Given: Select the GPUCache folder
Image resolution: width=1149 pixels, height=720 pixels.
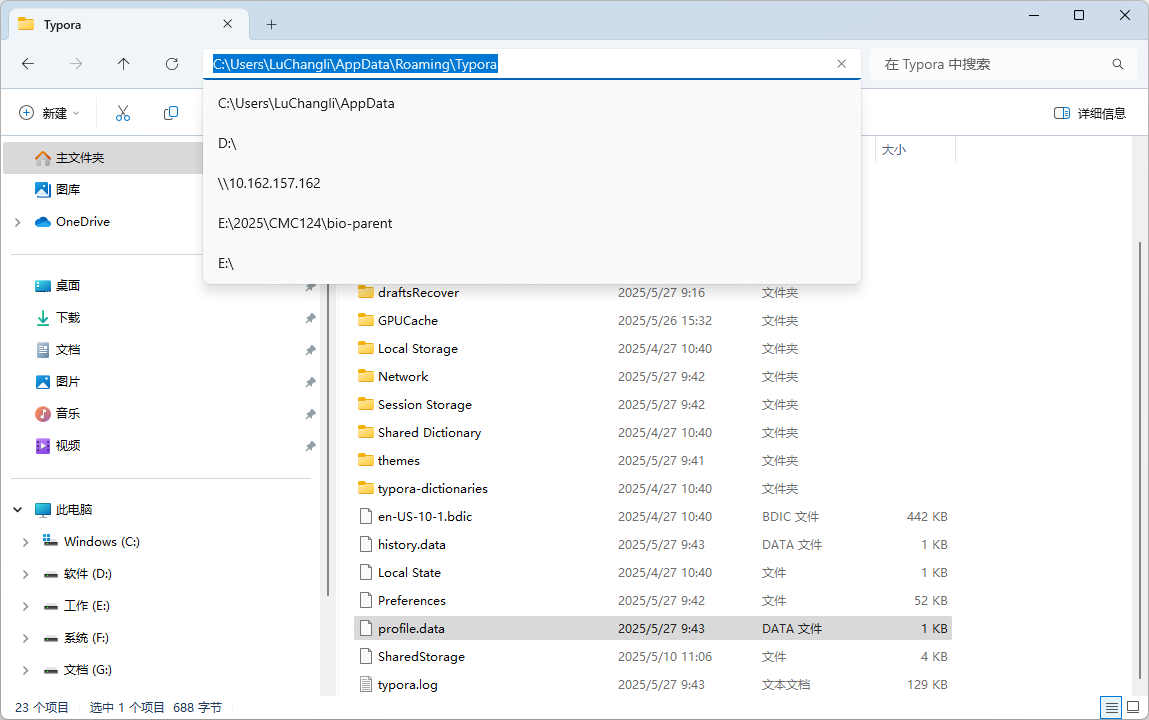Looking at the screenshot, I should (652, 320).
